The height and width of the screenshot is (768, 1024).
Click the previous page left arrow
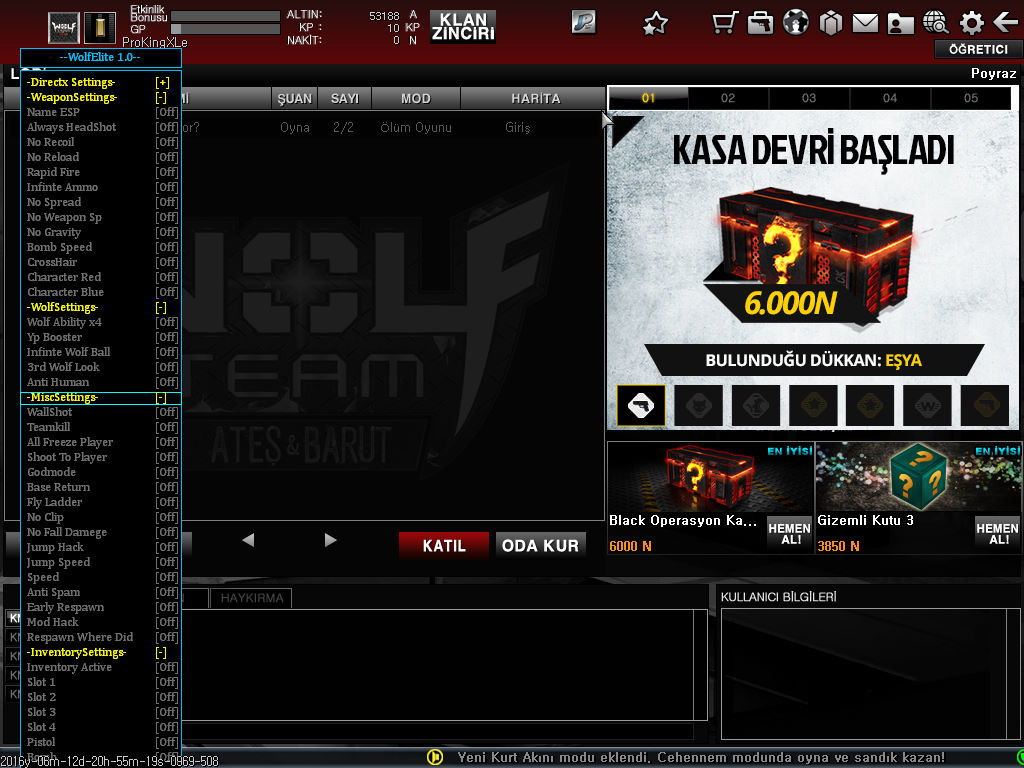[x=248, y=540]
